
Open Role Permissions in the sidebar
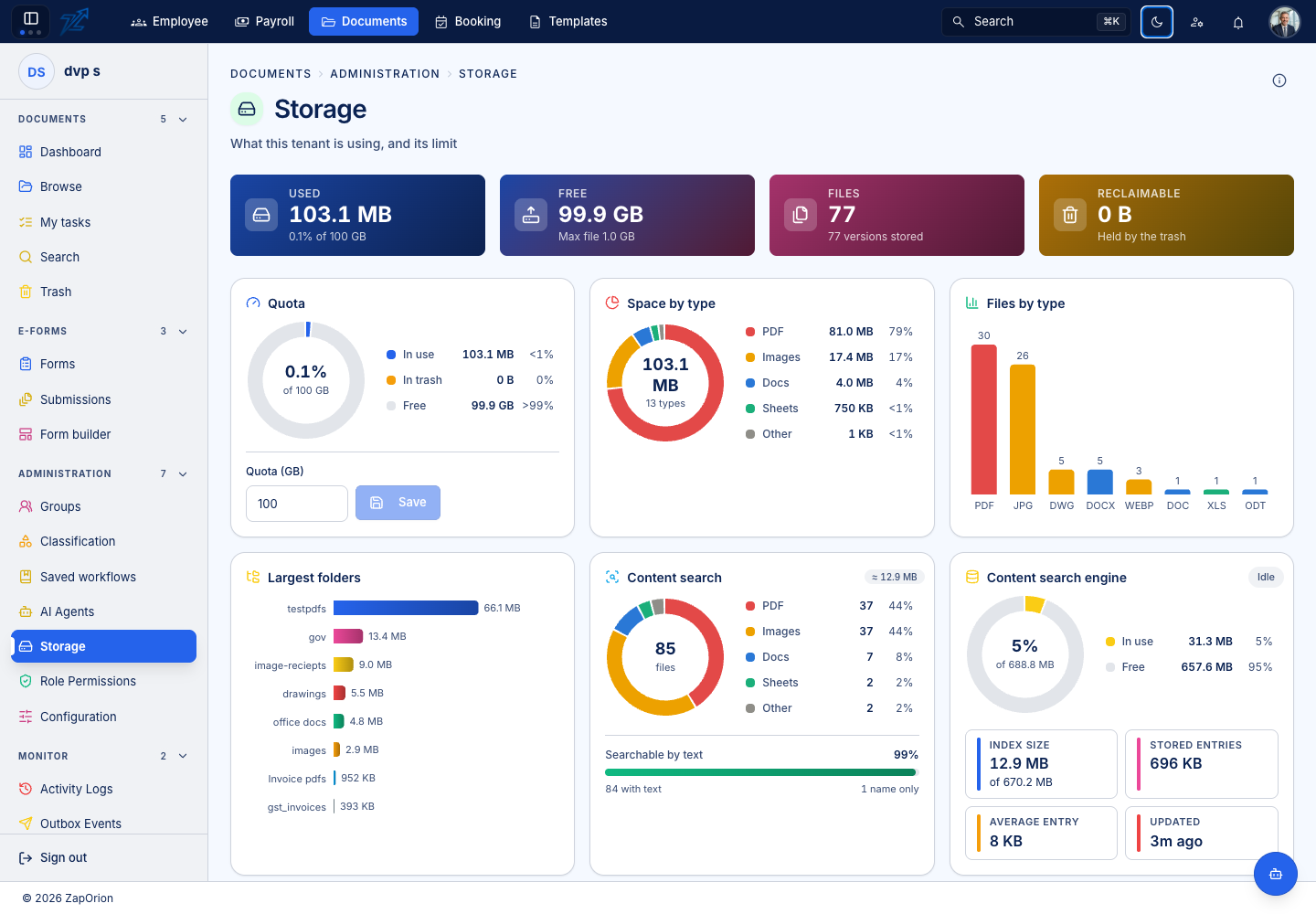(x=103, y=681)
